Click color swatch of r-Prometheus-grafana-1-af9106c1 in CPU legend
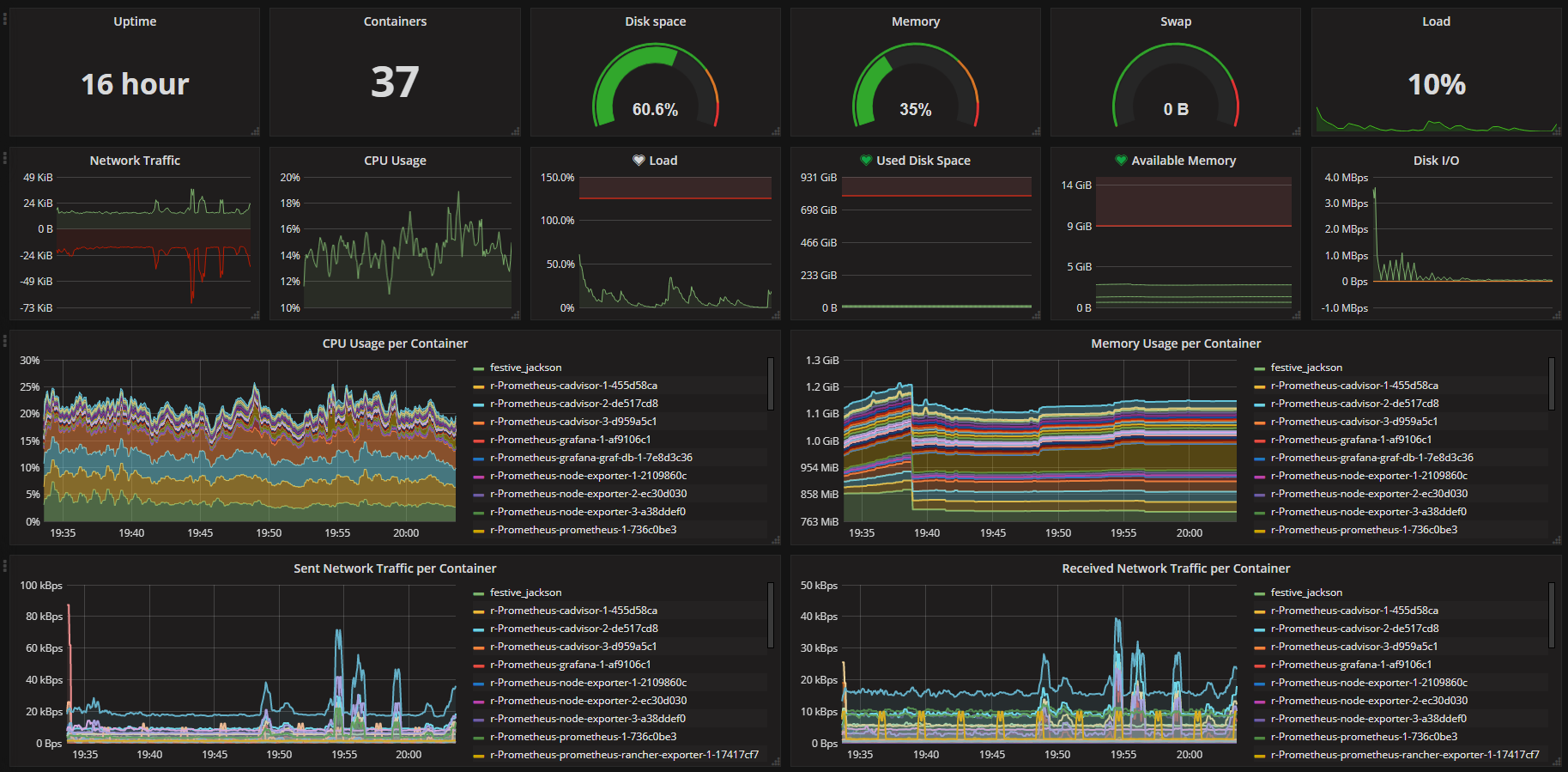 (479, 441)
